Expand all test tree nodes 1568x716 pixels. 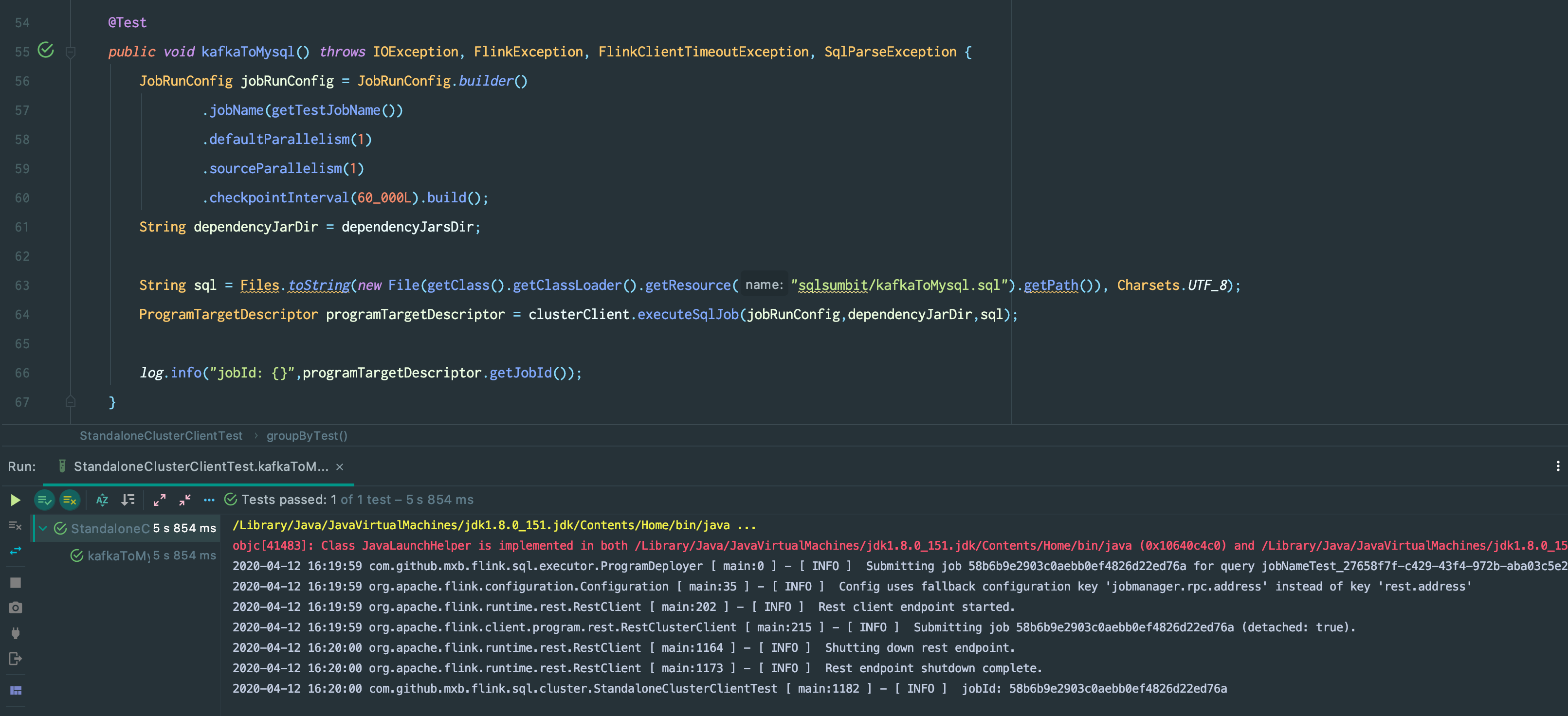(160, 500)
